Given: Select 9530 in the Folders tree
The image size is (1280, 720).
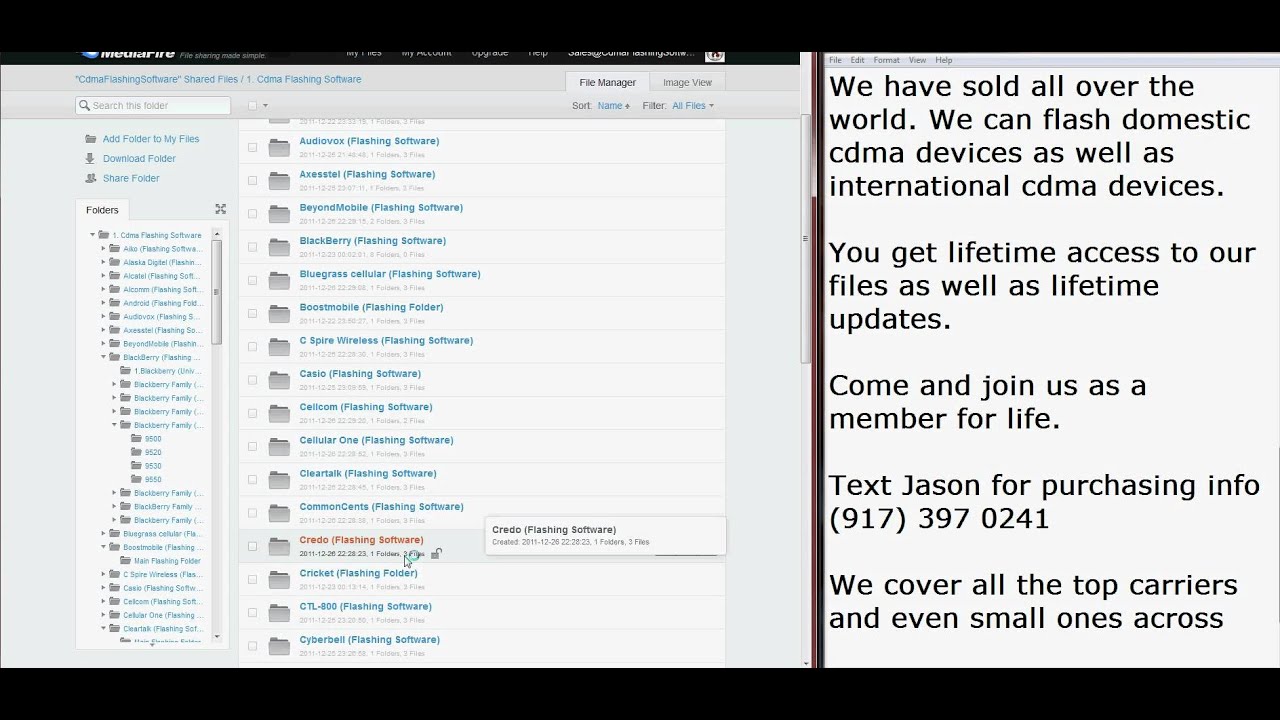Looking at the screenshot, I should point(153,466).
